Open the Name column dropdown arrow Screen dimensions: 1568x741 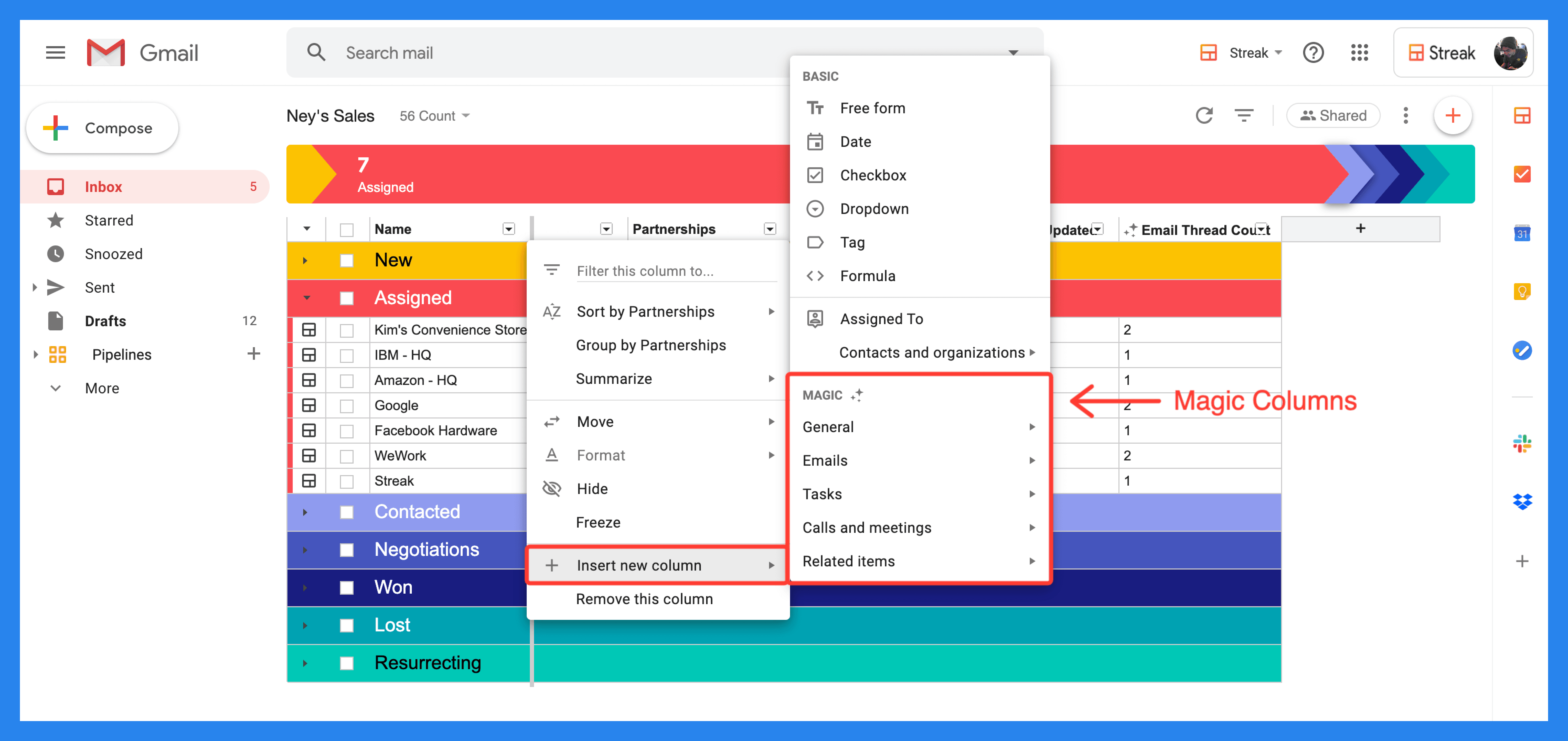click(x=508, y=229)
